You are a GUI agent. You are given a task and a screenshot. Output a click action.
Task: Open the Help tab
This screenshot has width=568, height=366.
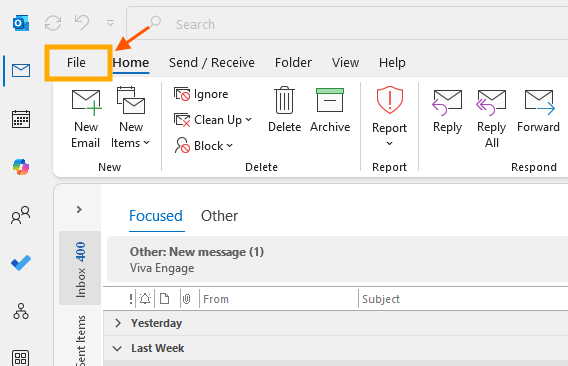[392, 63]
